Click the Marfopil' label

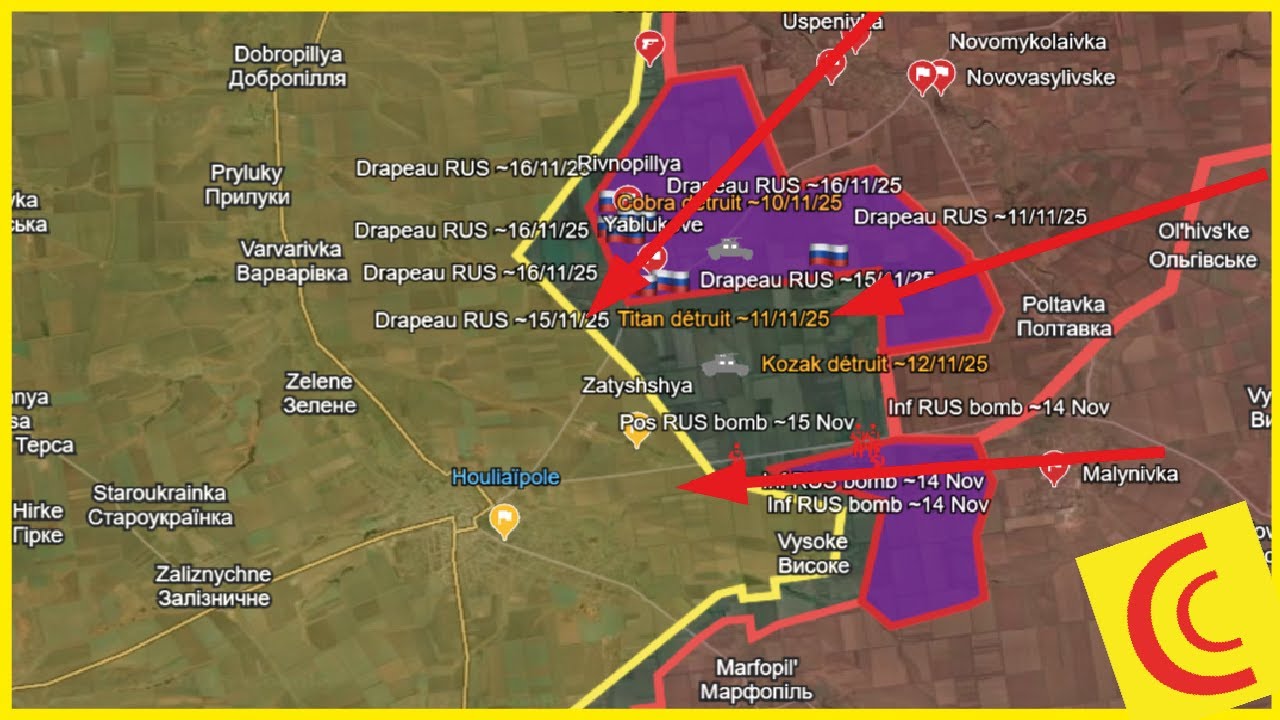(x=757, y=679)
